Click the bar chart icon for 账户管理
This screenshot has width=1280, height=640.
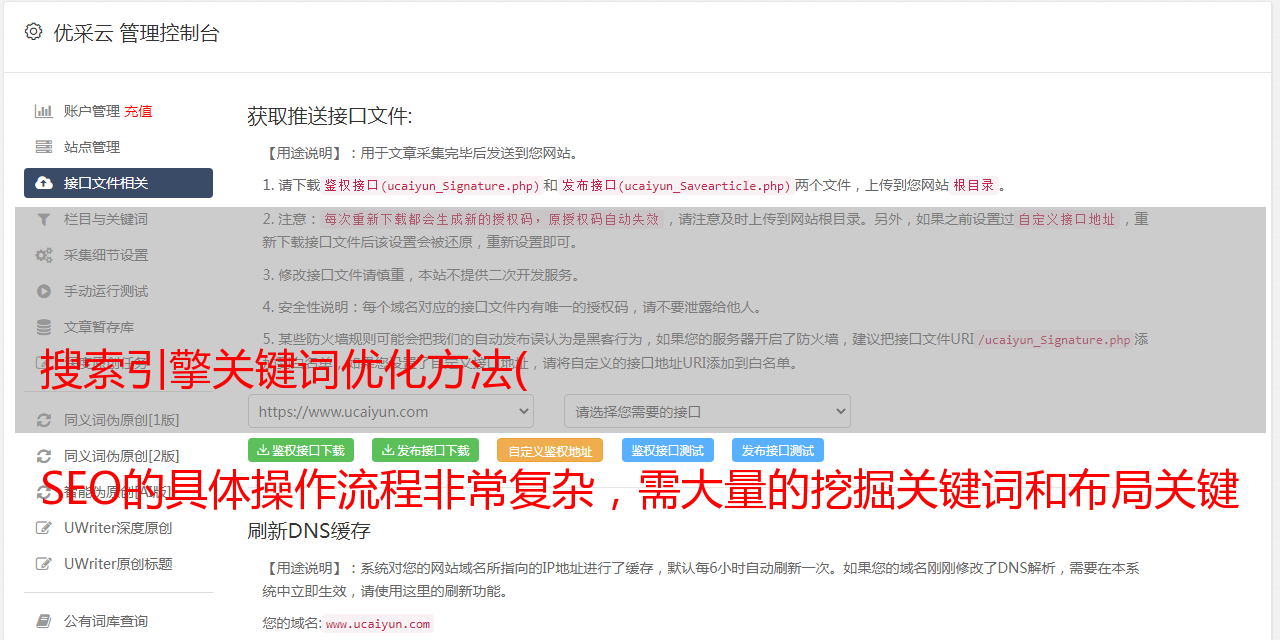(44, 111)
